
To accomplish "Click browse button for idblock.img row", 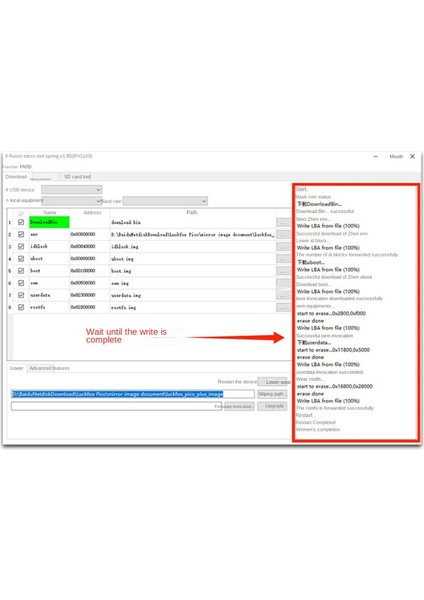I will (x=283, y=246).
